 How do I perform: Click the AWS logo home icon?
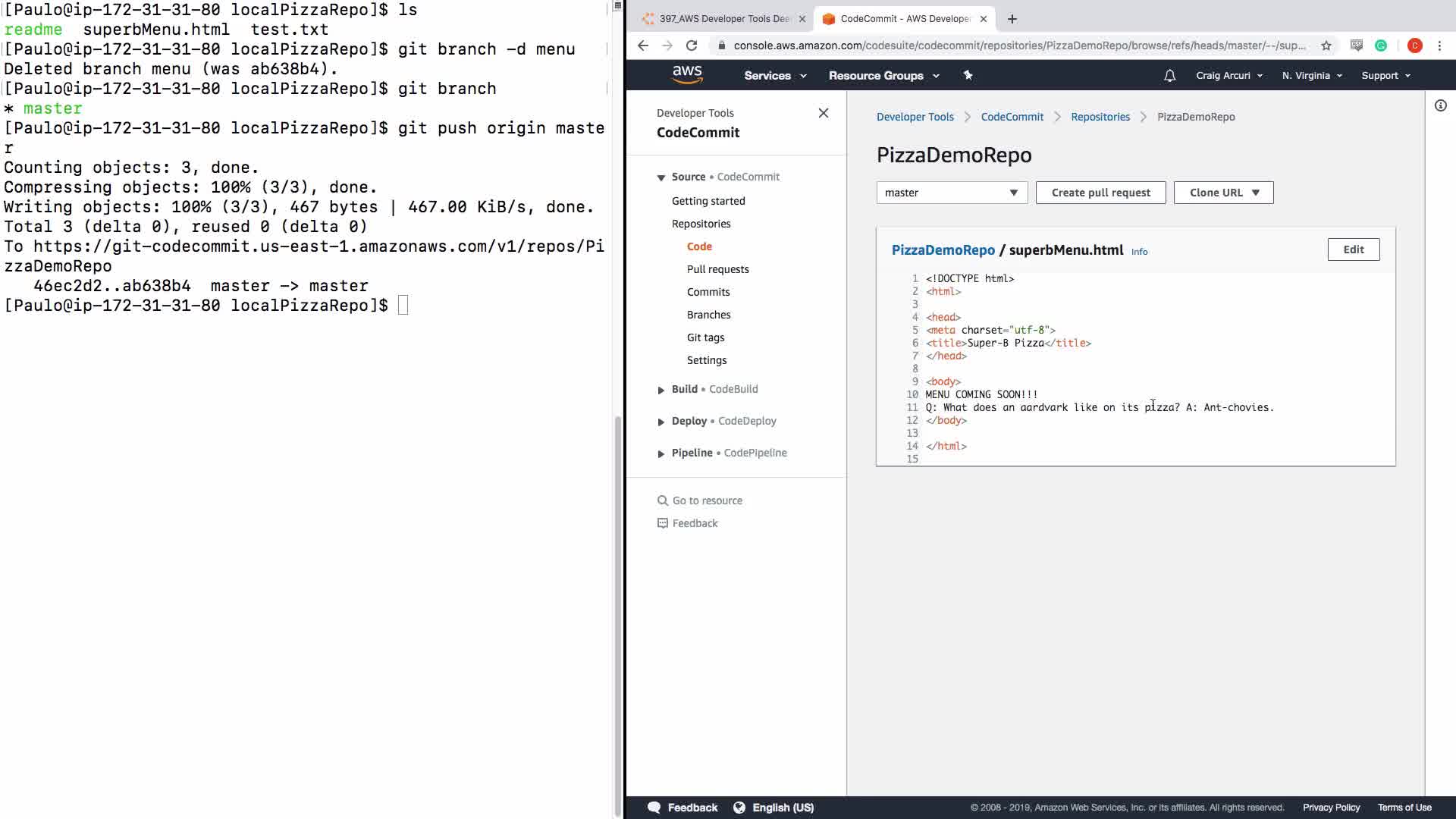(x=687, y=74)
